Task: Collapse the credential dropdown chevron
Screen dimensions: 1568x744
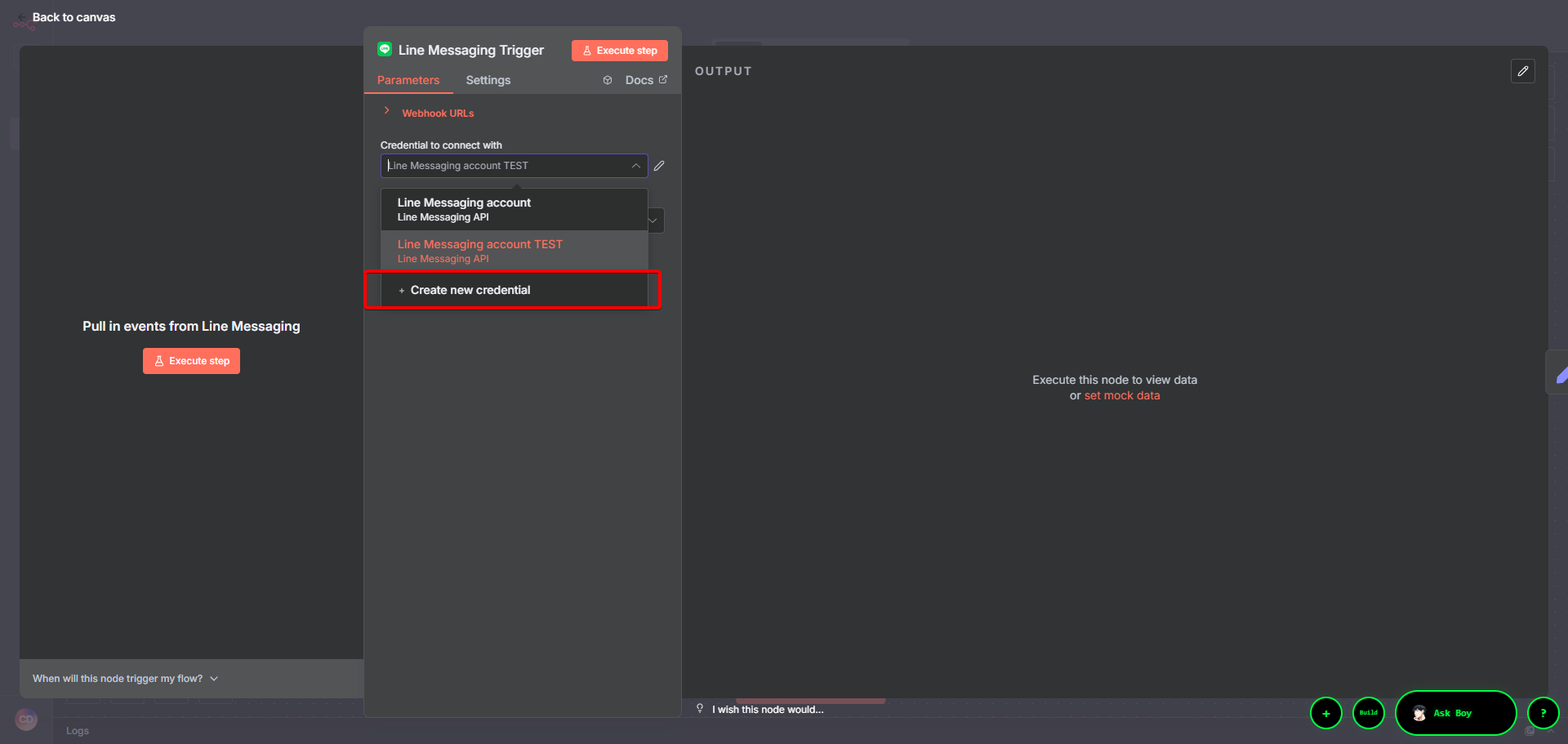Action: coord(635,166)
